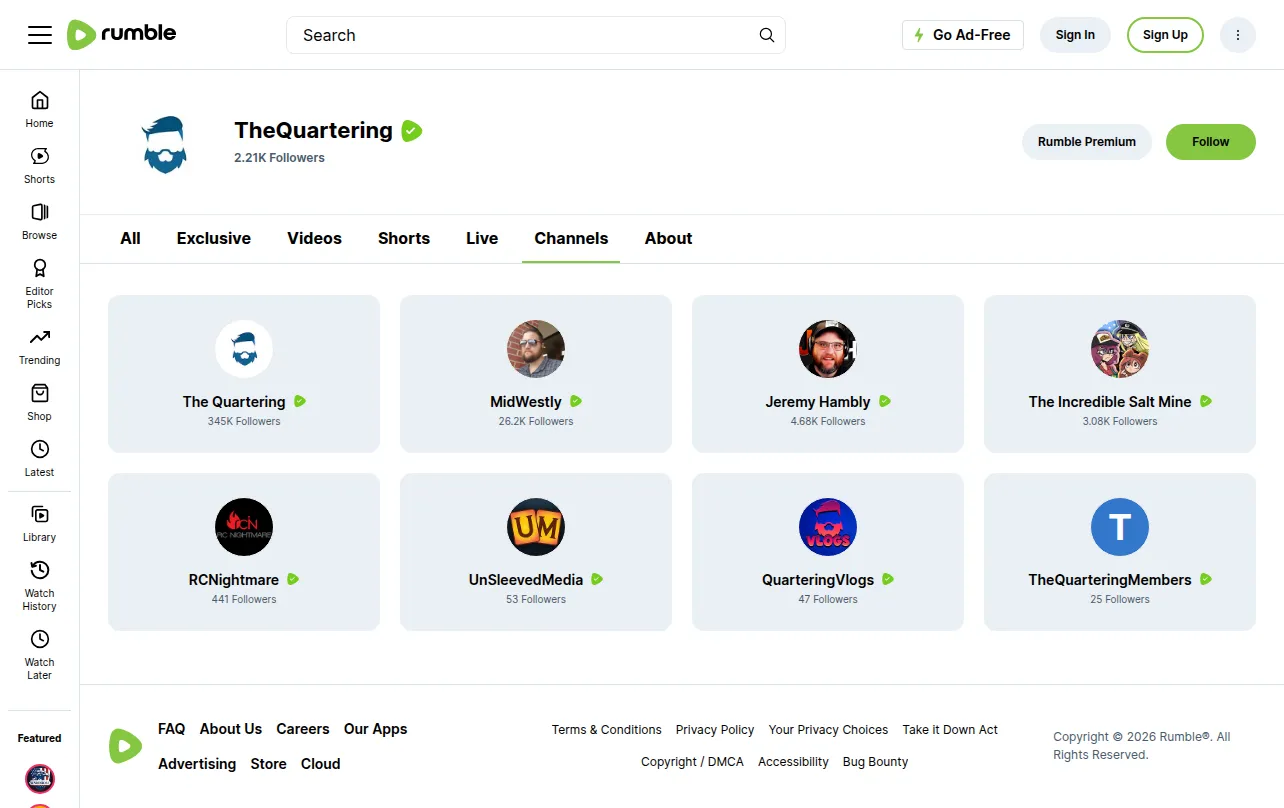Click the Sign Up button
The width and height of the screenshot is (1284, 808).
pyautogui.click(x=1165, y=35)
